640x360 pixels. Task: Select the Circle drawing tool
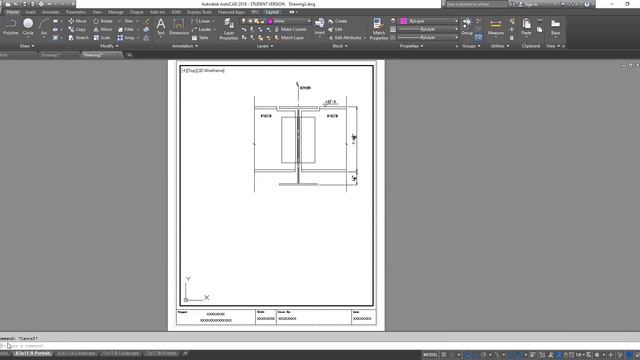click(x=28, y=27)
